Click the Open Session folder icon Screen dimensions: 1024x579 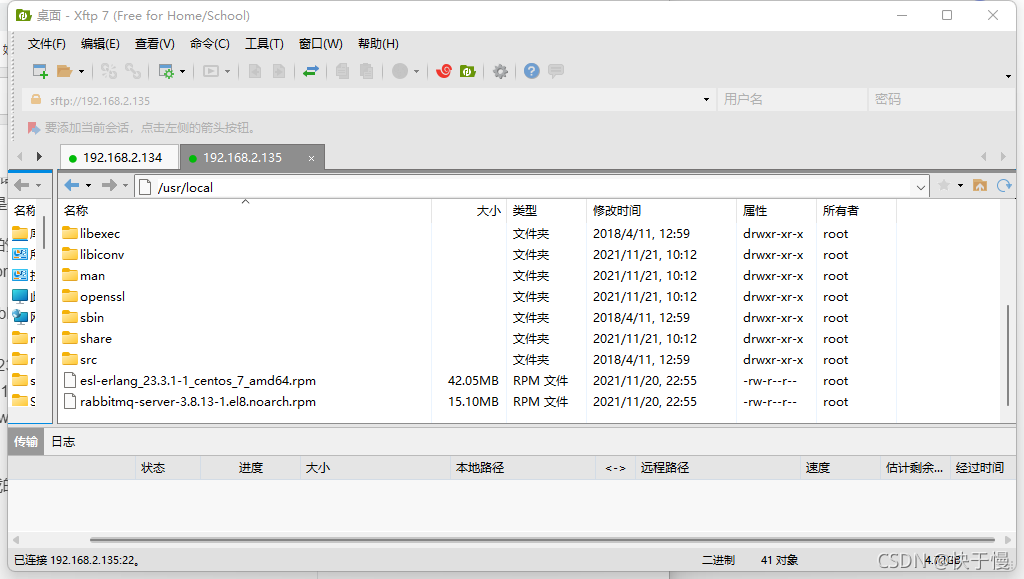64,71
